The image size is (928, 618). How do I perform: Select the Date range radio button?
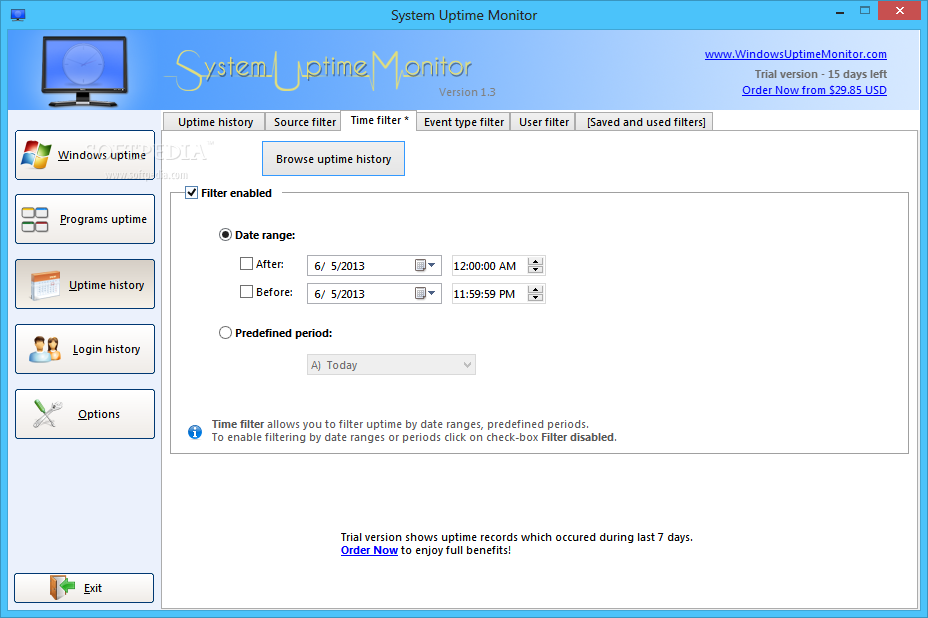[225, 235]
